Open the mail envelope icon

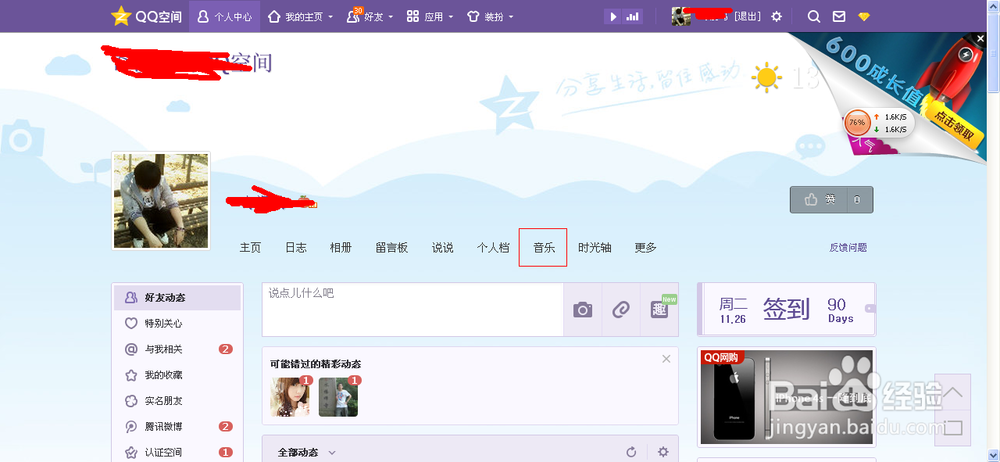(x=839, y=17)
